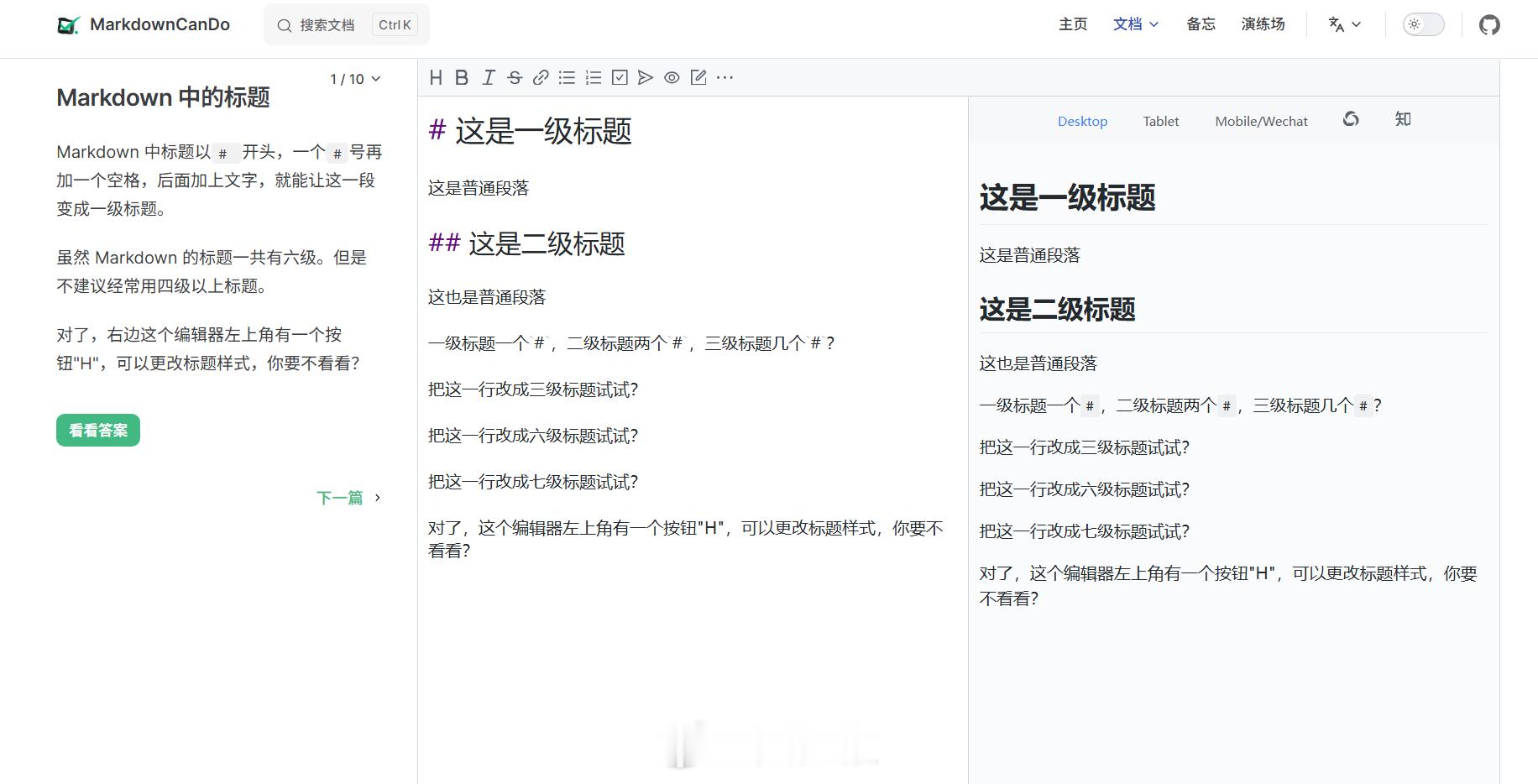
Task: Click editor line '# 这是一级标题'
Action: [x=530, y=131]
